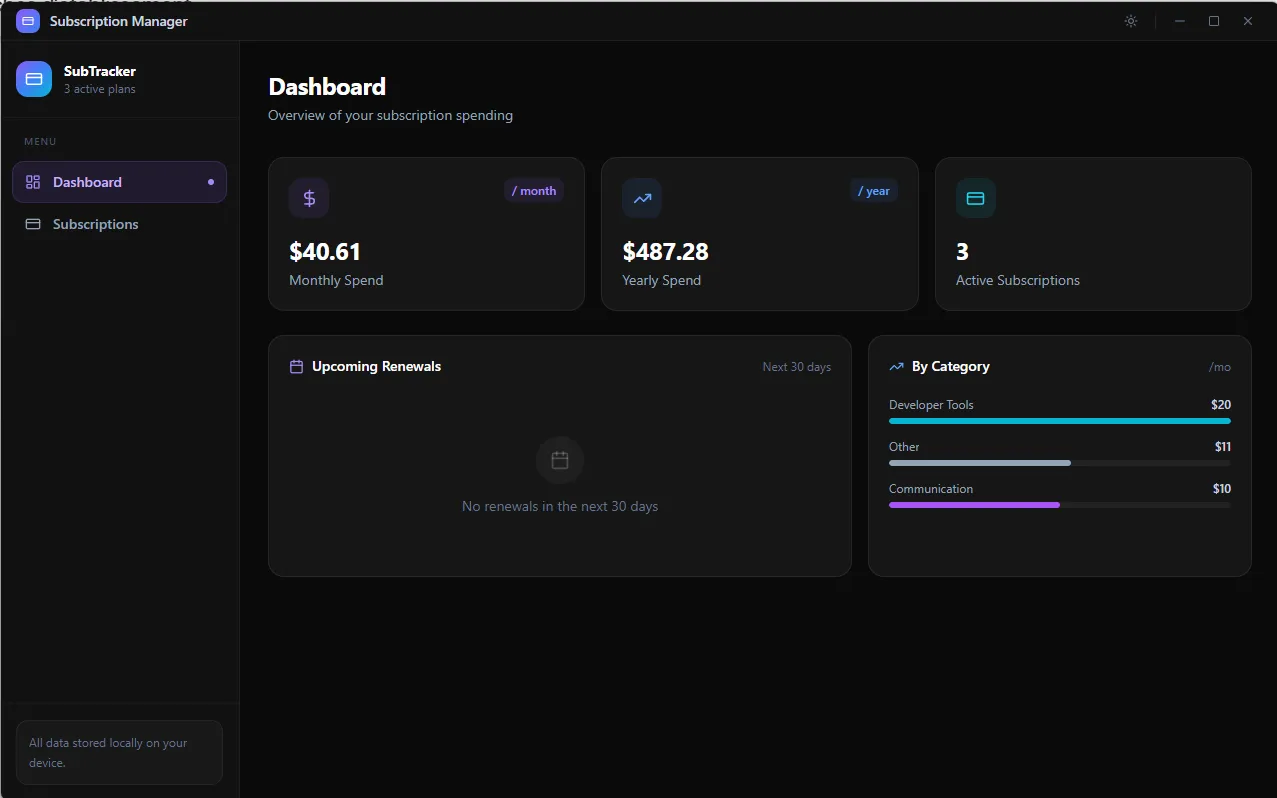
Task: Click the card icon on Active Subscriptions
Action: click(975, 198)
